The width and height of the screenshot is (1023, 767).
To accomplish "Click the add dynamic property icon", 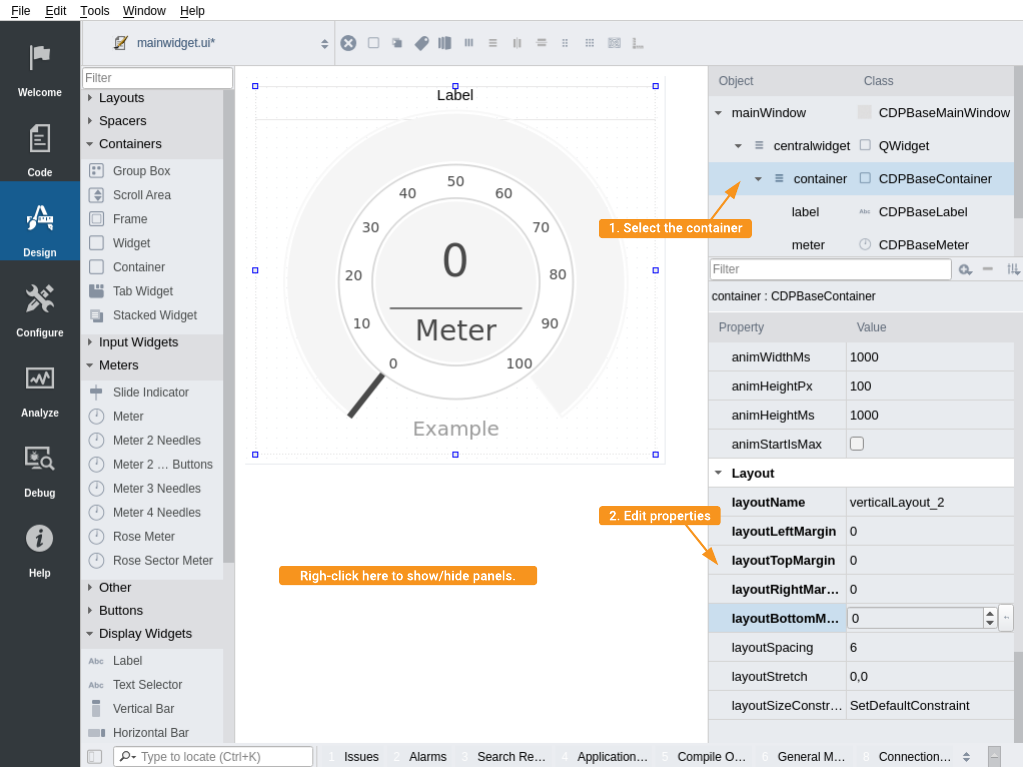I will 965,269.
